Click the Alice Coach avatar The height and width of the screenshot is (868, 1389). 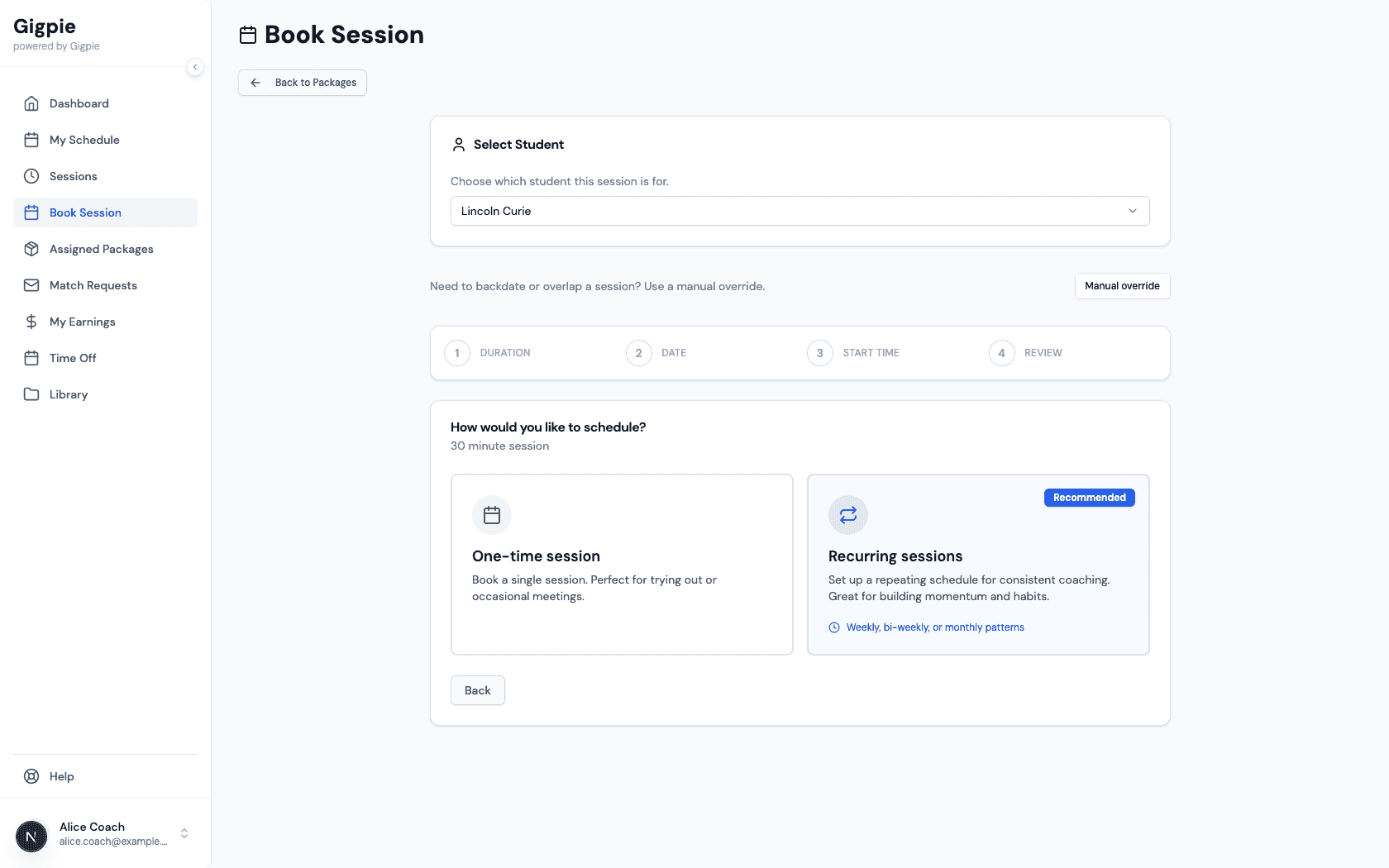31,837
